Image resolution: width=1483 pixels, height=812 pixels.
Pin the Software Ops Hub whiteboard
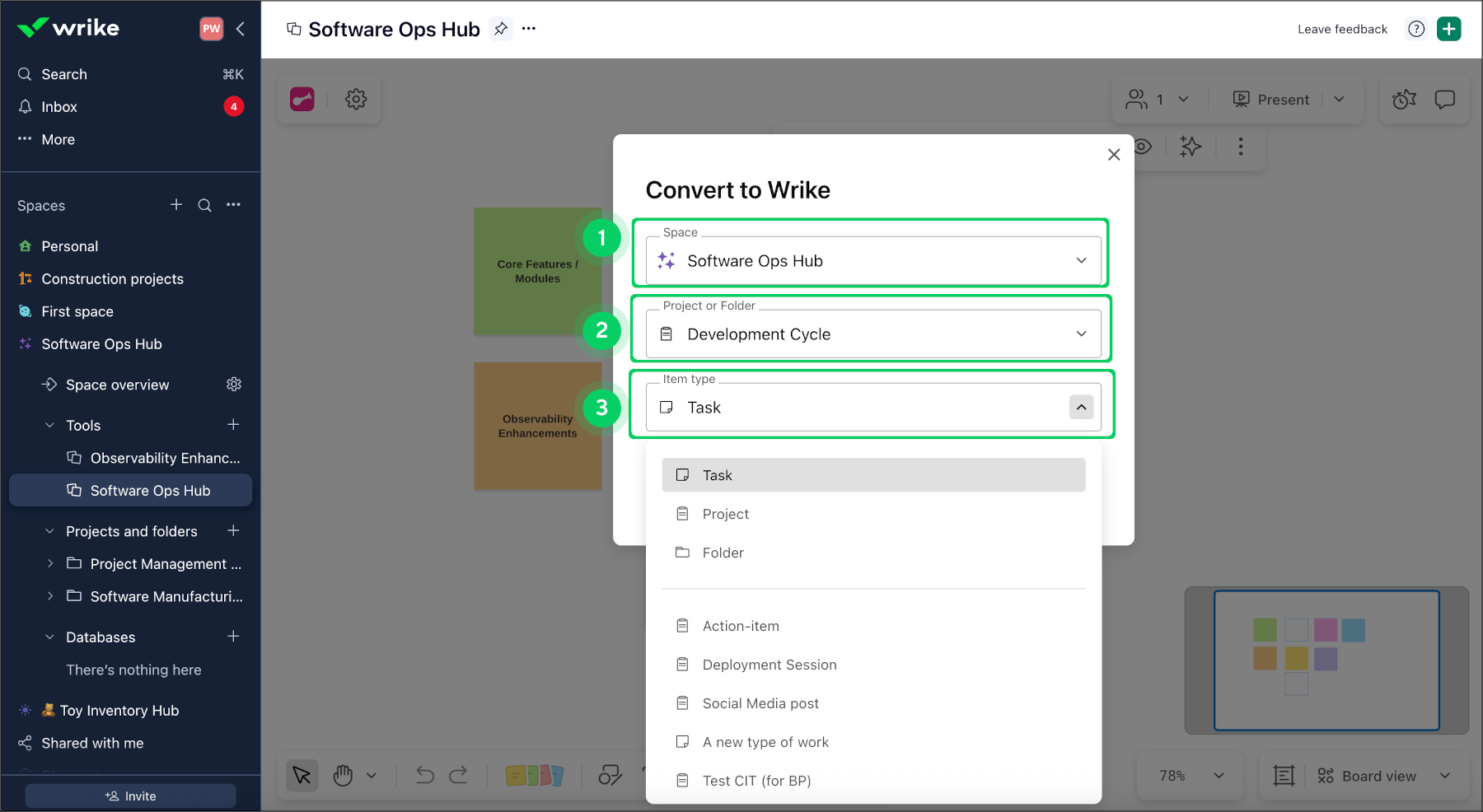coord(500,29)
